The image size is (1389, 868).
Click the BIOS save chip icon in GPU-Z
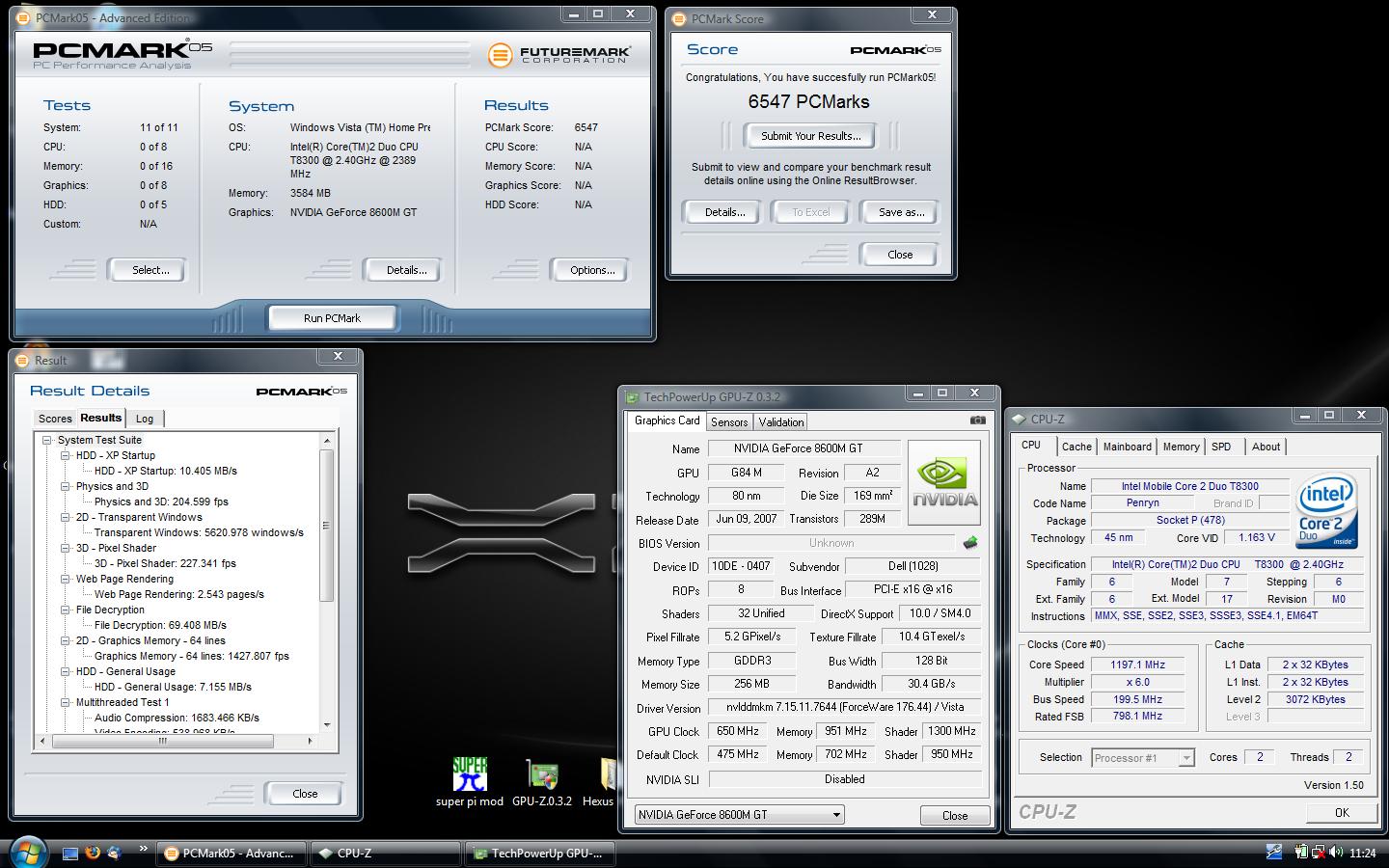tap(970, 543)
